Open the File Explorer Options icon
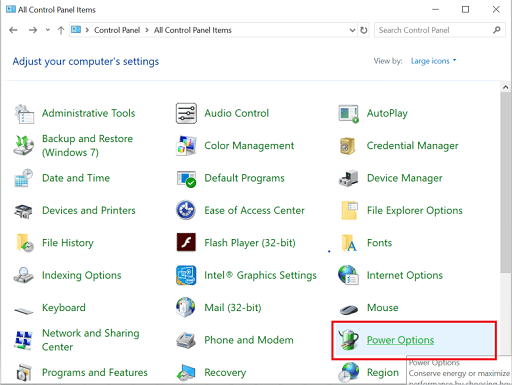 tap(349, 211)
